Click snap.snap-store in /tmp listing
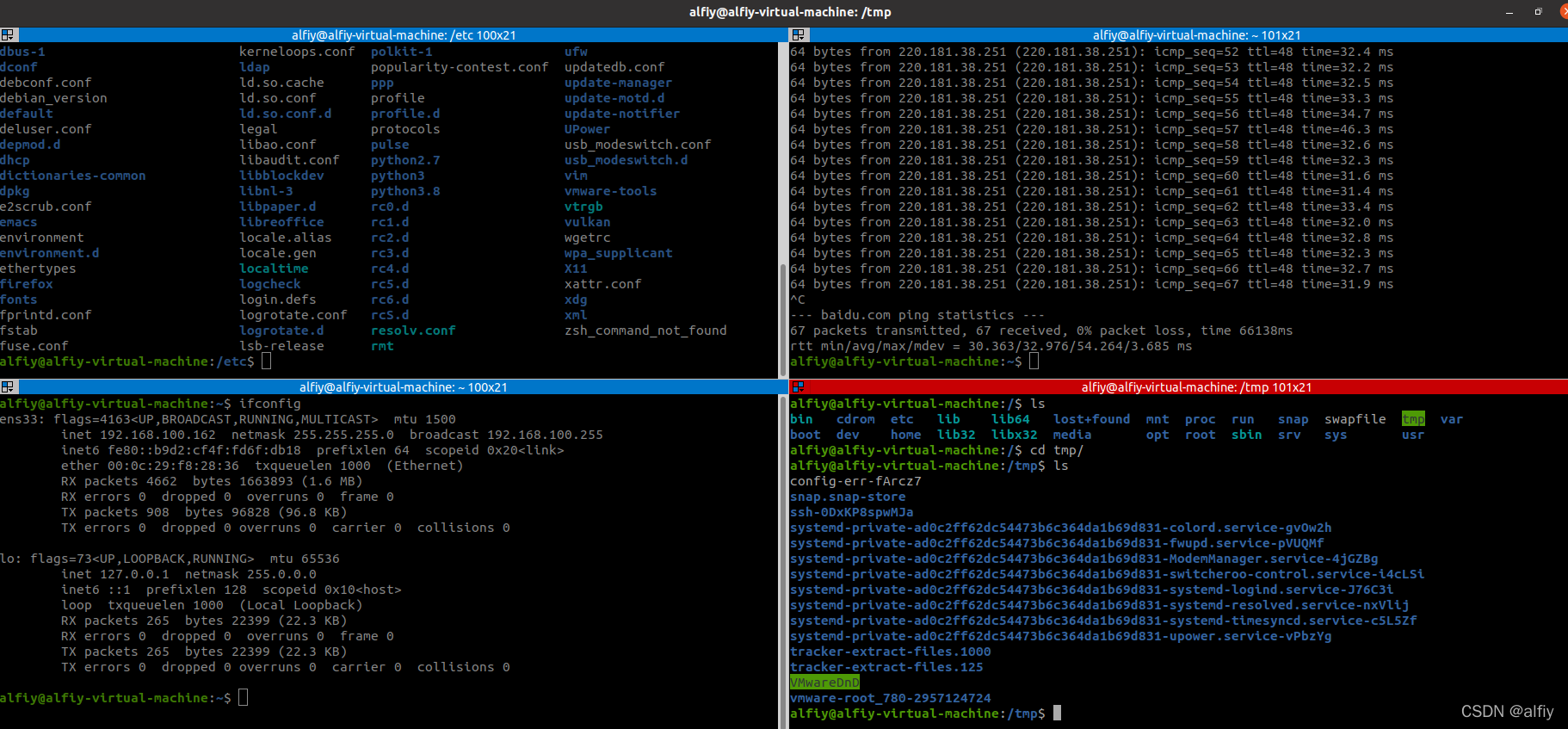 click(848, 497)
